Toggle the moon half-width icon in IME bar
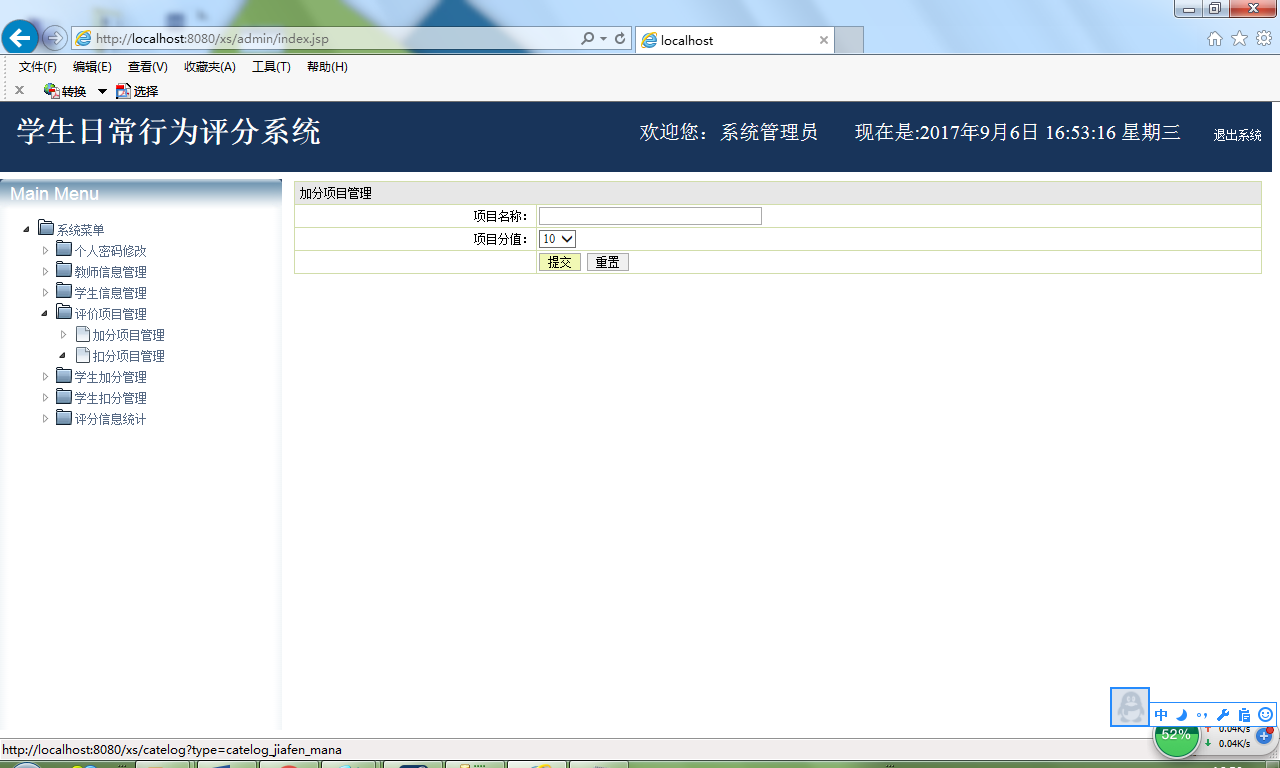Viewport: 1280px width, 768px height. click(x=1181, y=715)
